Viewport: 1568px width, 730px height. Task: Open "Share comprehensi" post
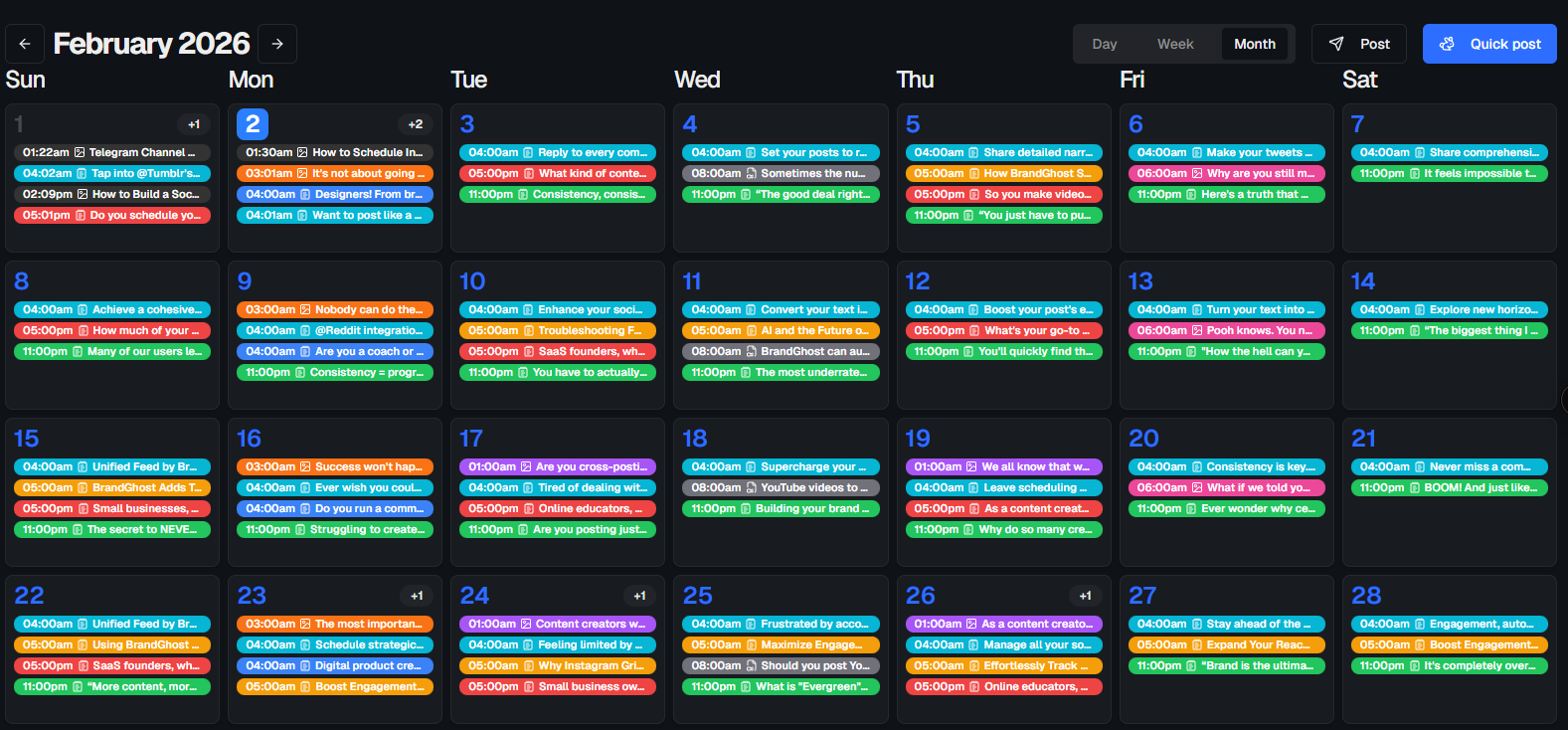click(x=1450, y=152)
